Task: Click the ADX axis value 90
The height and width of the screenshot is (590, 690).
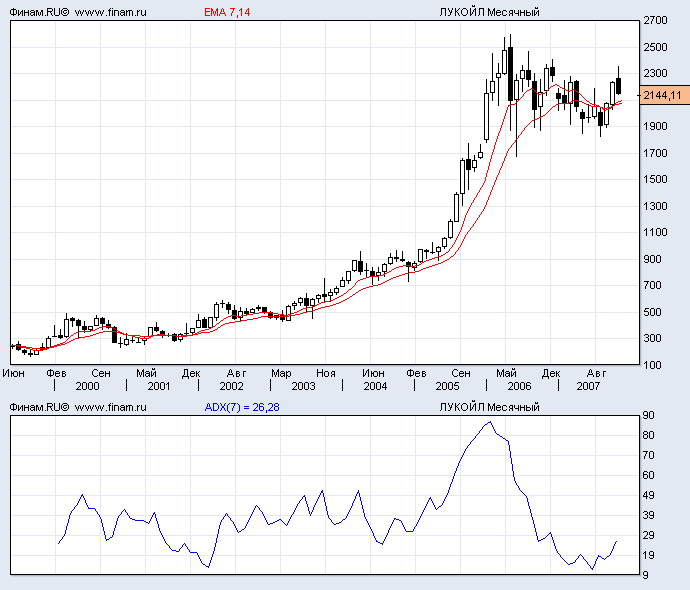Action: [x=649, y=415]
